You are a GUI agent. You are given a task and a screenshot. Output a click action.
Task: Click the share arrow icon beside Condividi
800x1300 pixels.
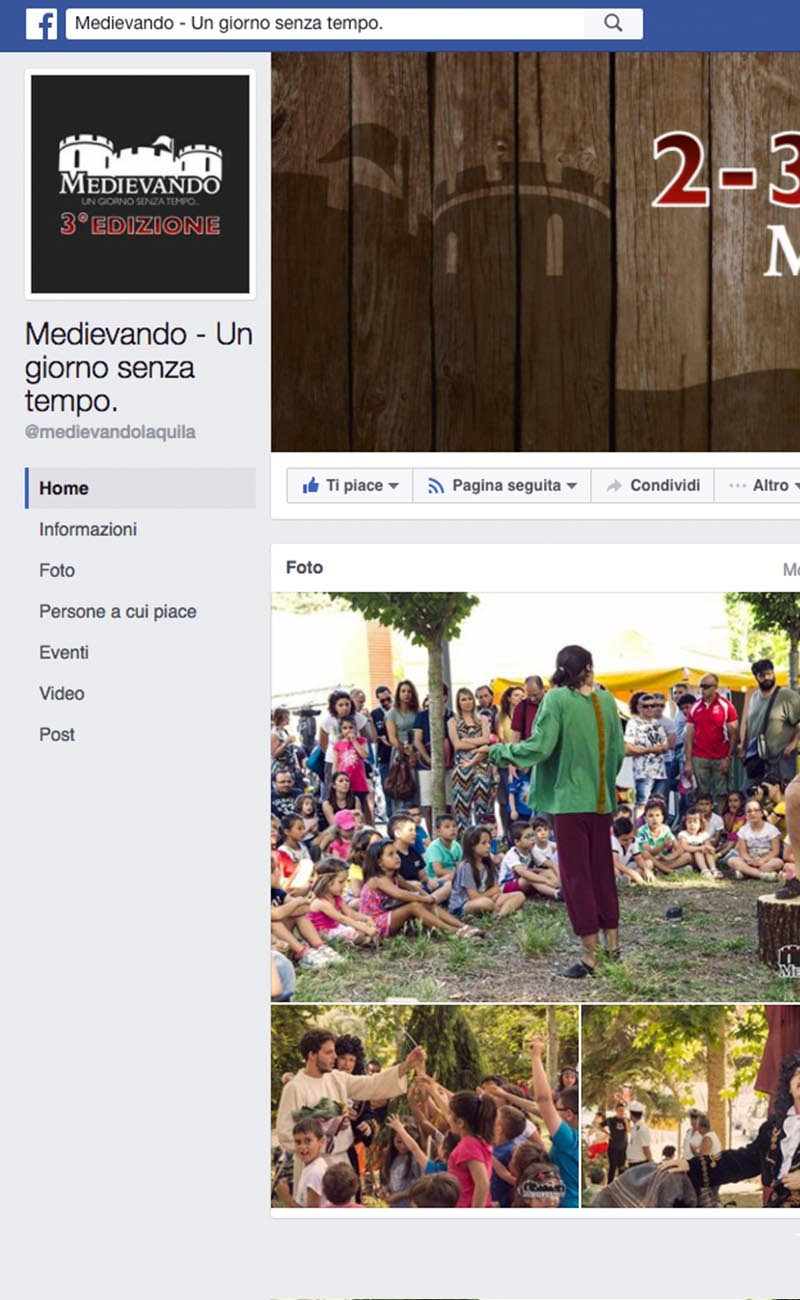coord(613,485)
